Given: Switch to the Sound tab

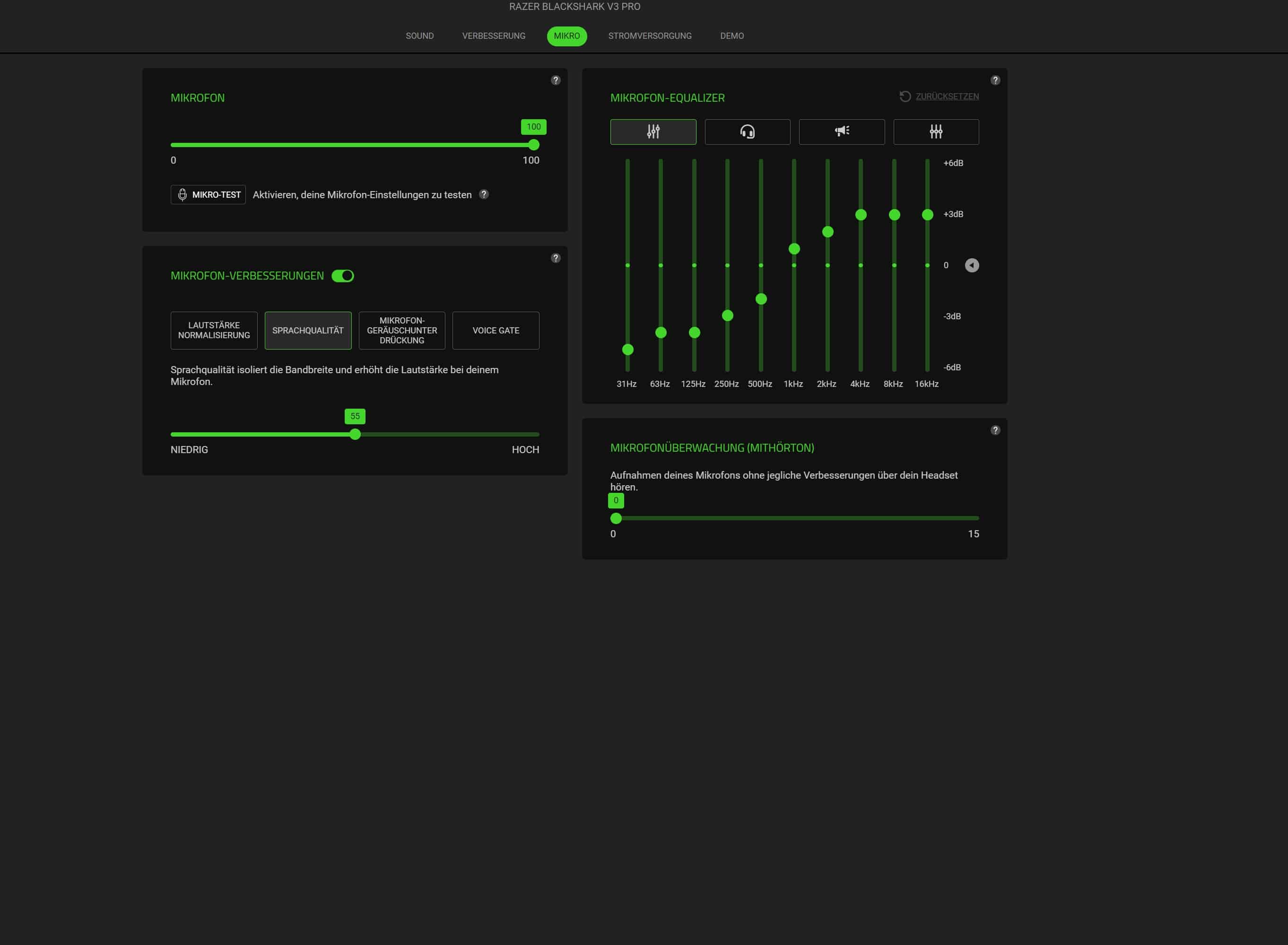Looking at the screenshot, I should coord(419,36).
